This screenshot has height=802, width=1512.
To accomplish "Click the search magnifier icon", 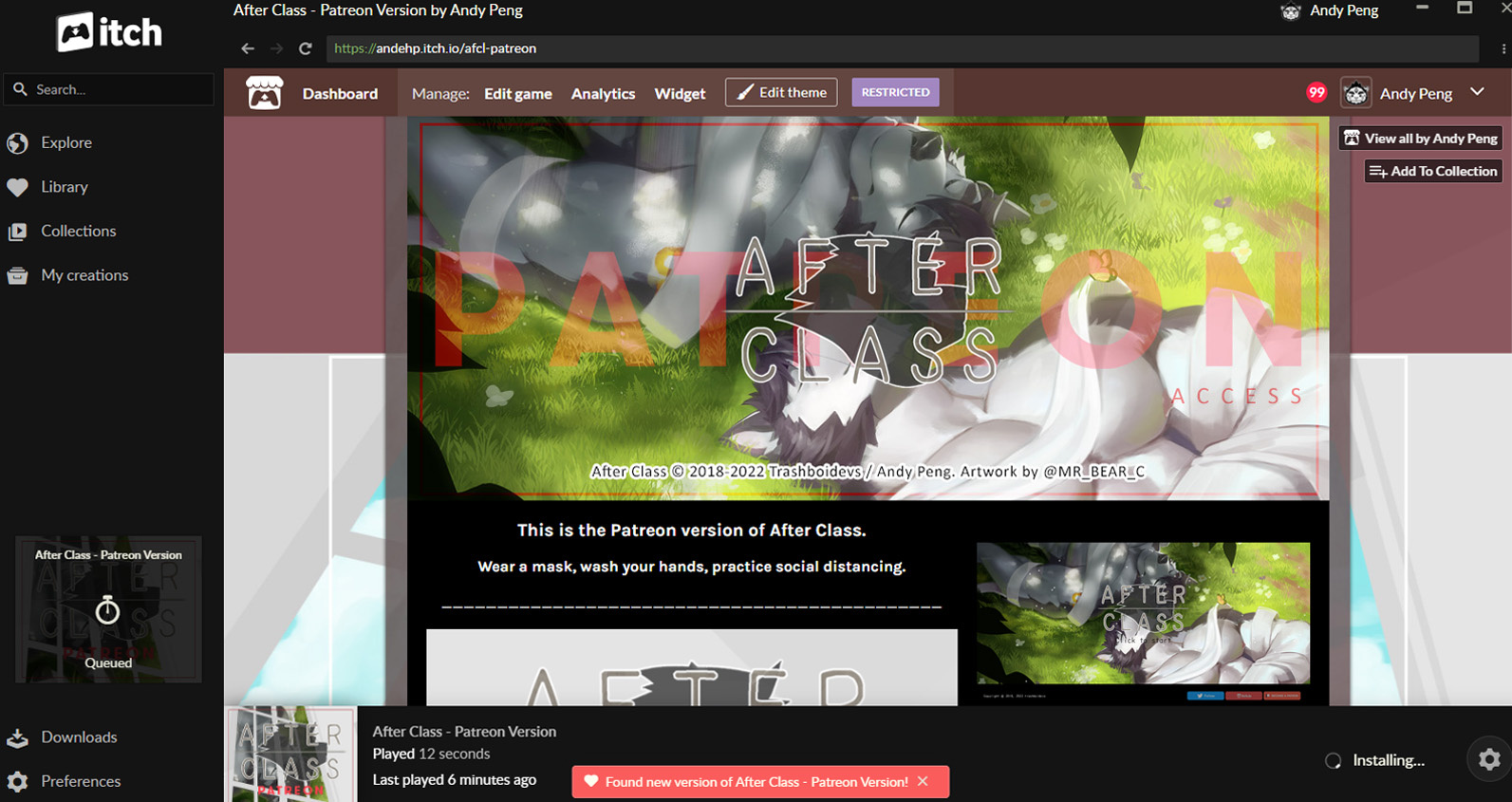I will click(20, 89).
